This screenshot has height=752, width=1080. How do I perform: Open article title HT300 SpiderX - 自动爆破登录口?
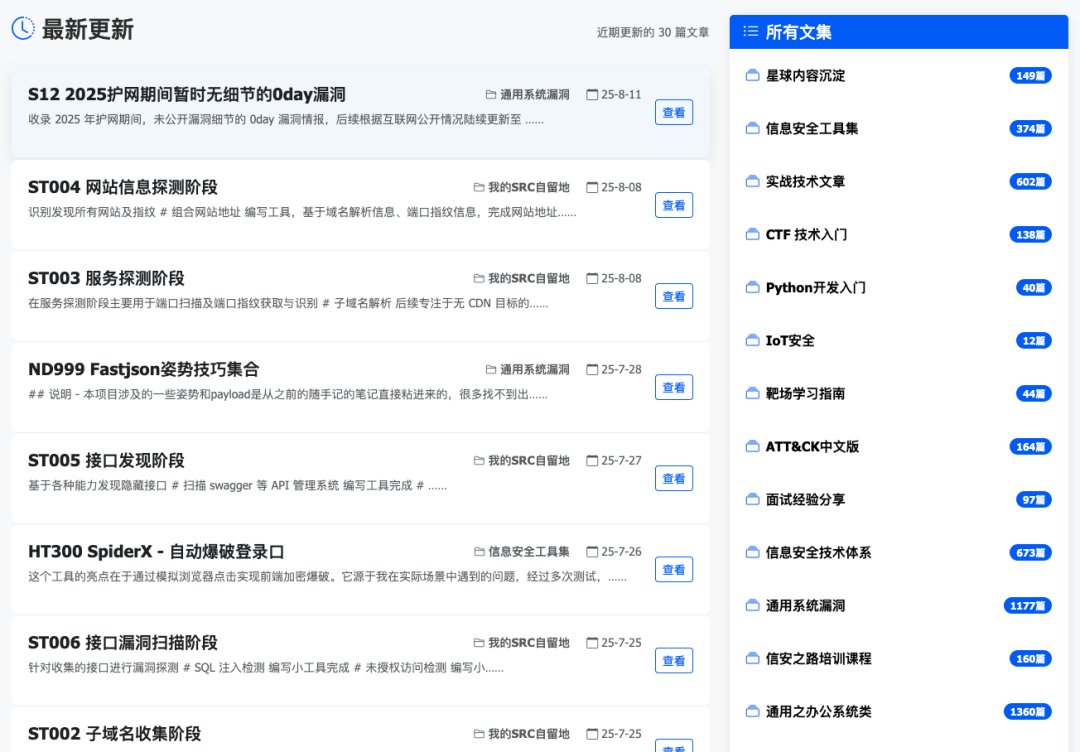point(156,552)
